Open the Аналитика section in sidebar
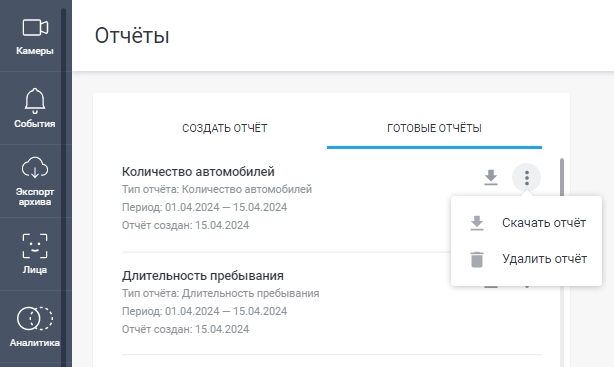614x367 pixels. click(35, 327)
